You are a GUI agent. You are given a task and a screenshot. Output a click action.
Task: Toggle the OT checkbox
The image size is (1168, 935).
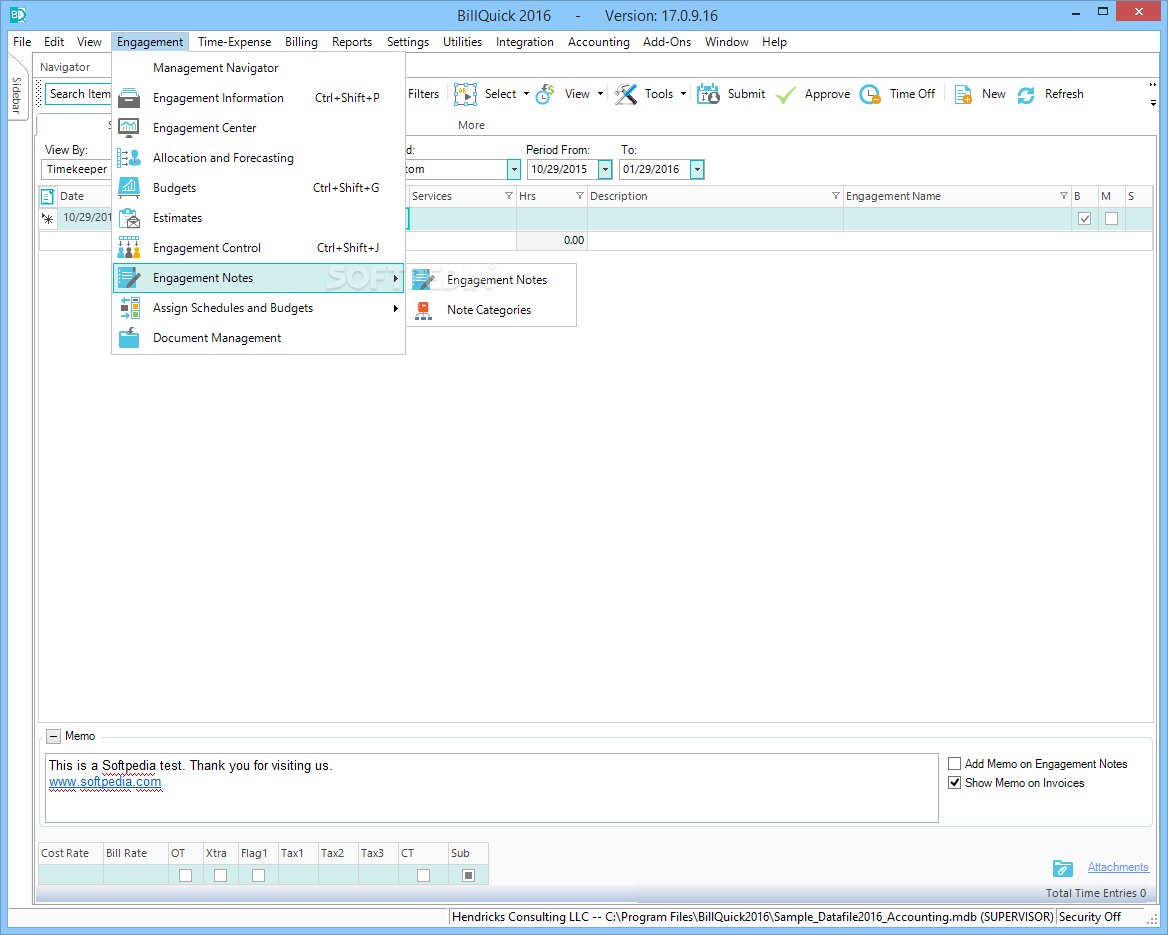tap(185, 875)
